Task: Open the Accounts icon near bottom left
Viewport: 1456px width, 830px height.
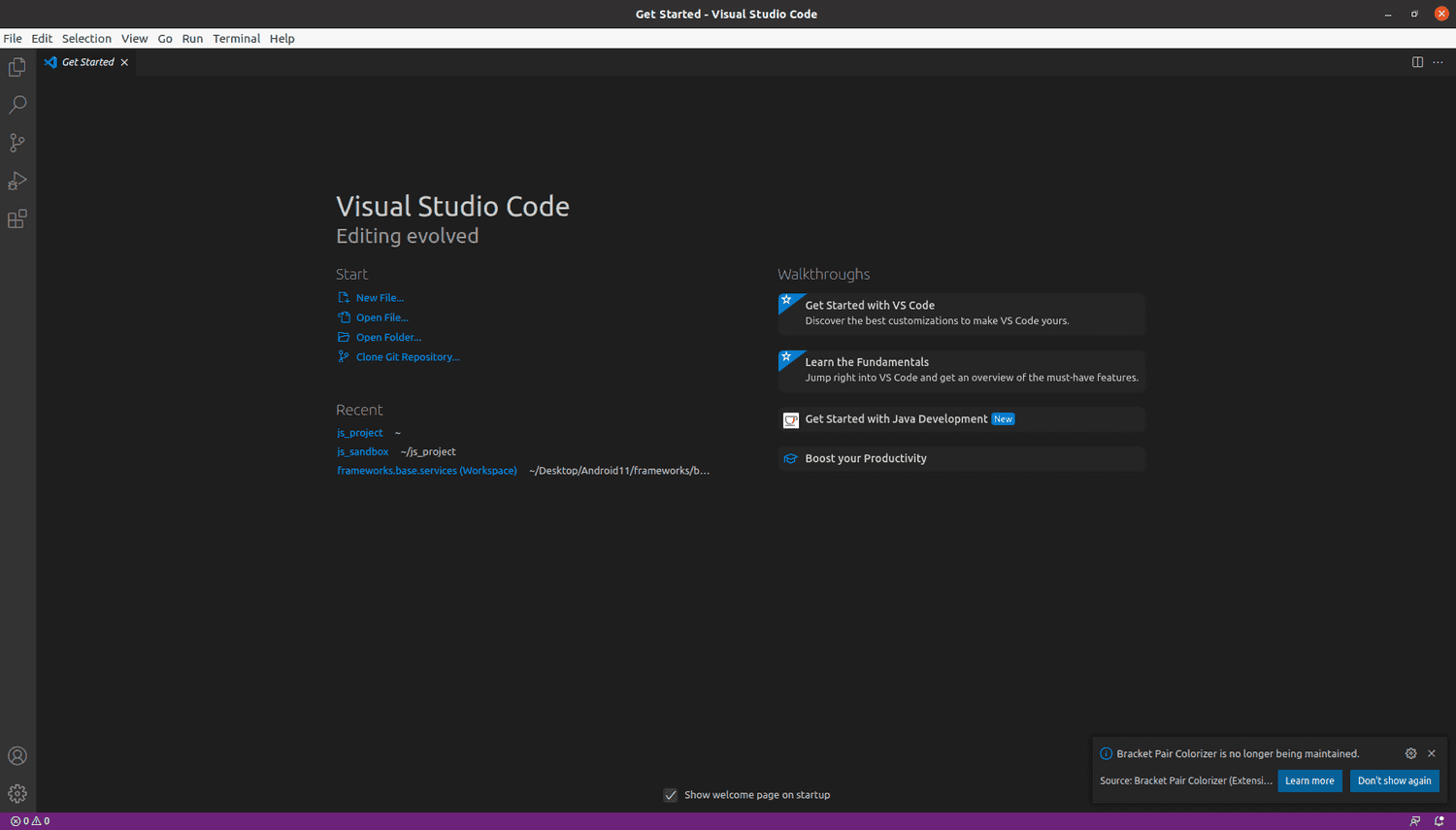Action: click(x=17, y=755)
